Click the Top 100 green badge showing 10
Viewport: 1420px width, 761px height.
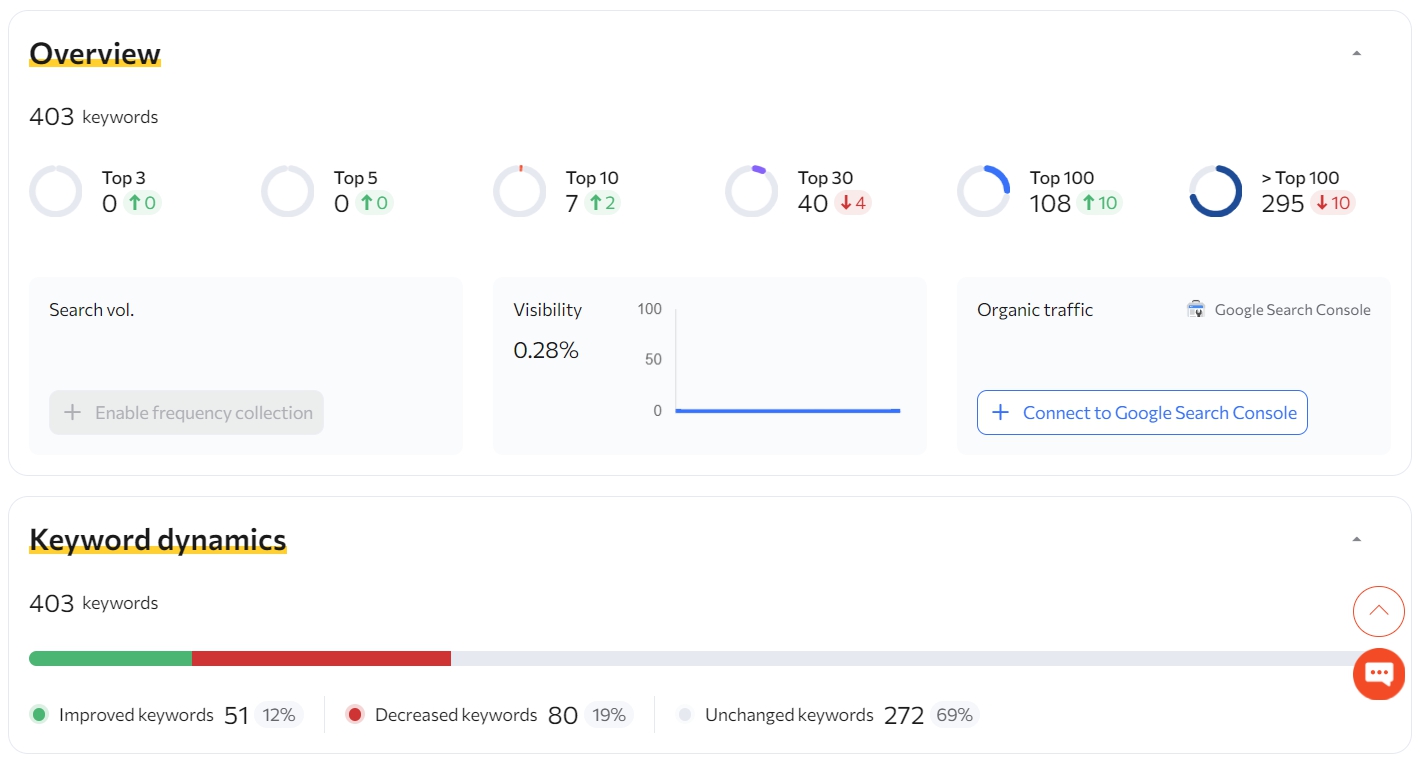(x=1099, y=203)
